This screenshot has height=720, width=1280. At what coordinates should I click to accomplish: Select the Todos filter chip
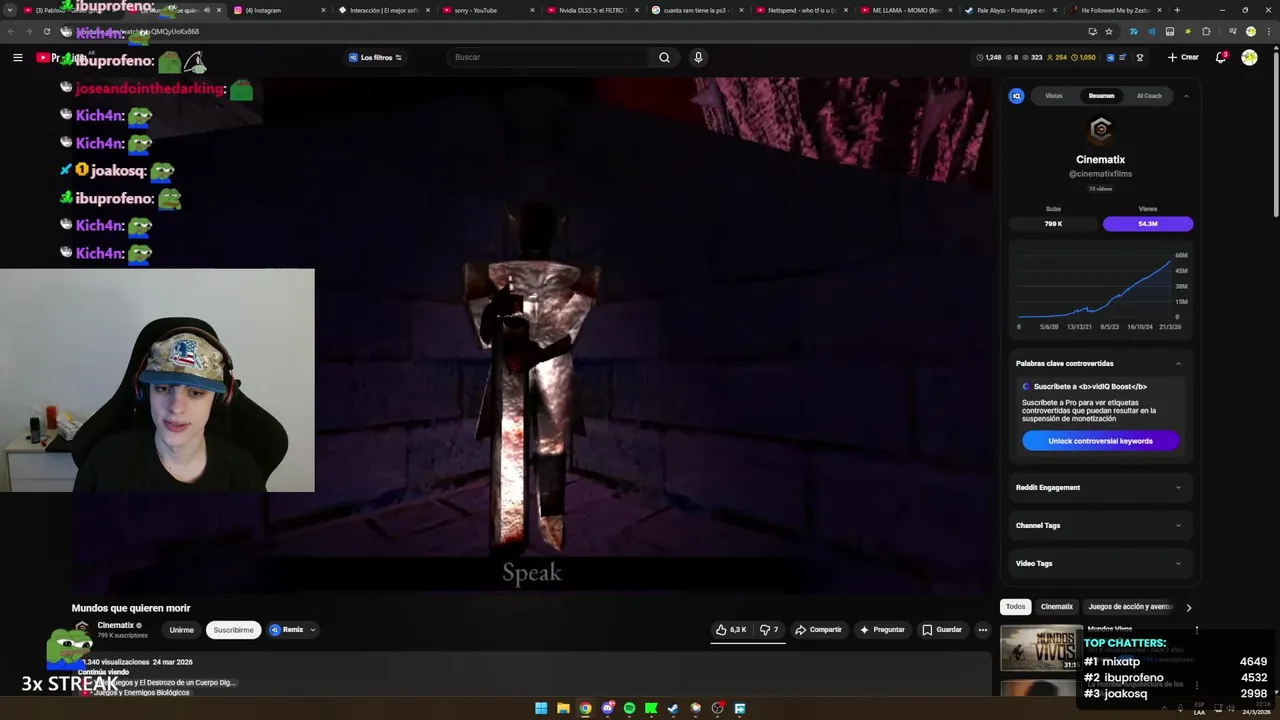point(1015,607)
